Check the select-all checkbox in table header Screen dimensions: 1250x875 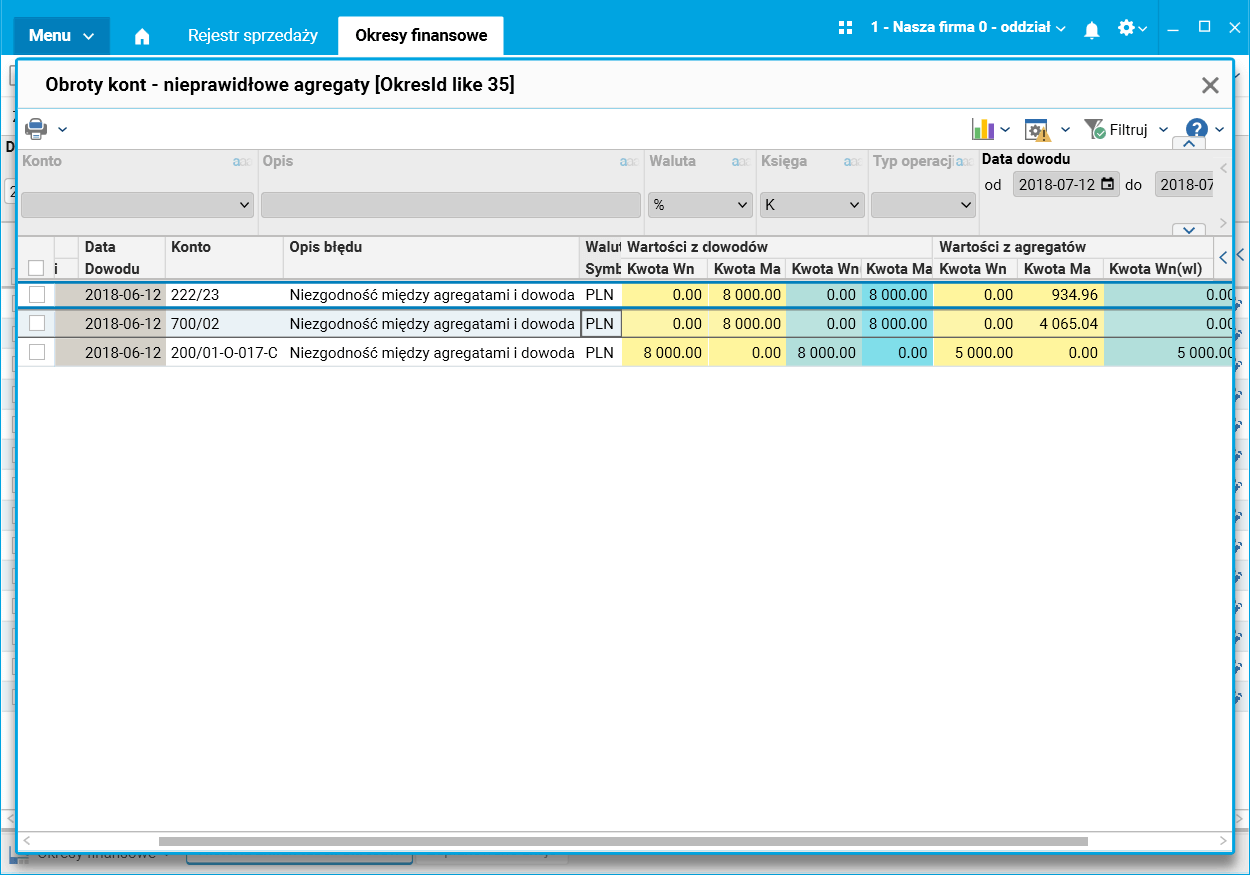tap(36, 267)
